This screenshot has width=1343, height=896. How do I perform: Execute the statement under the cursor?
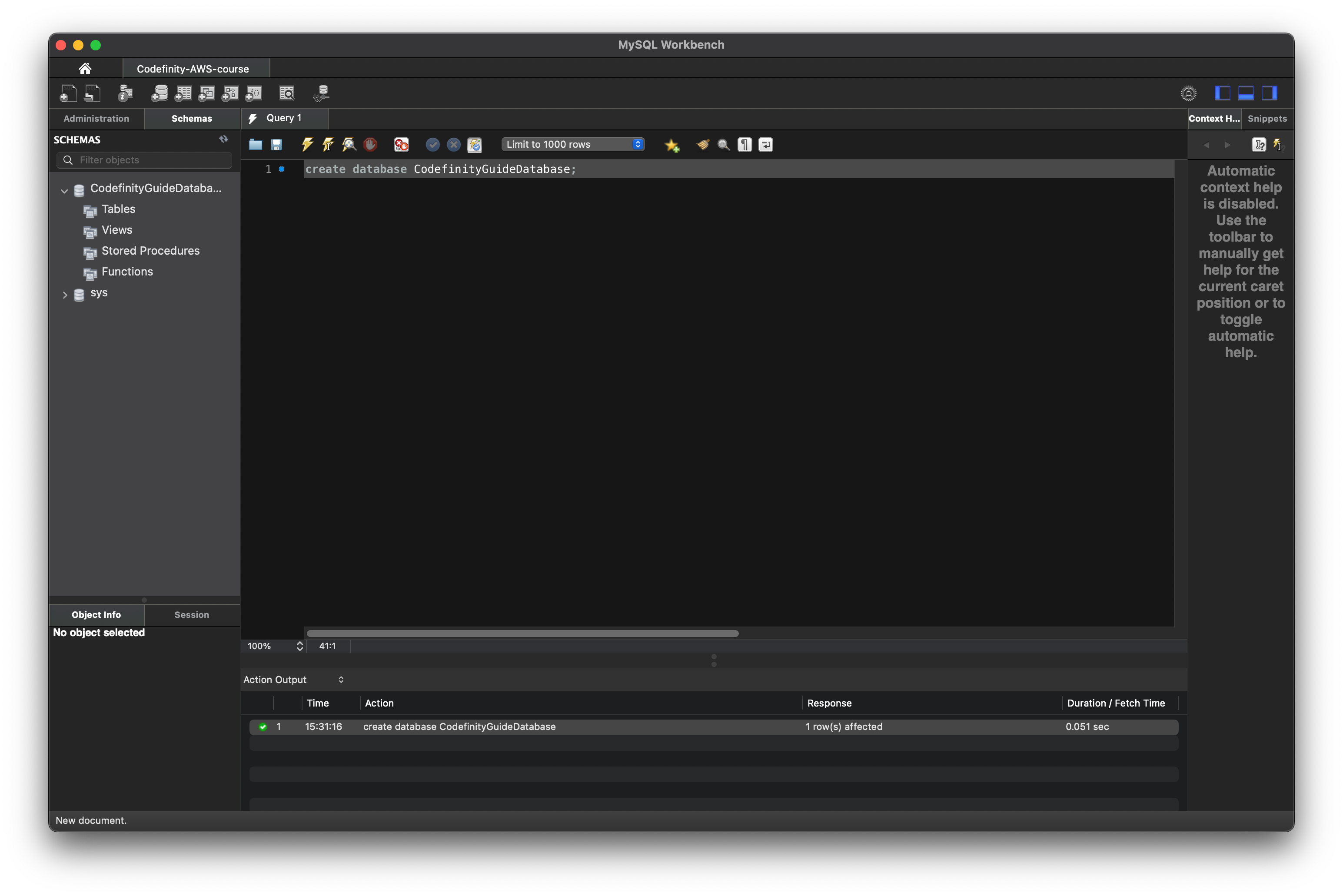pyautogui.click(x=328, y=145)
